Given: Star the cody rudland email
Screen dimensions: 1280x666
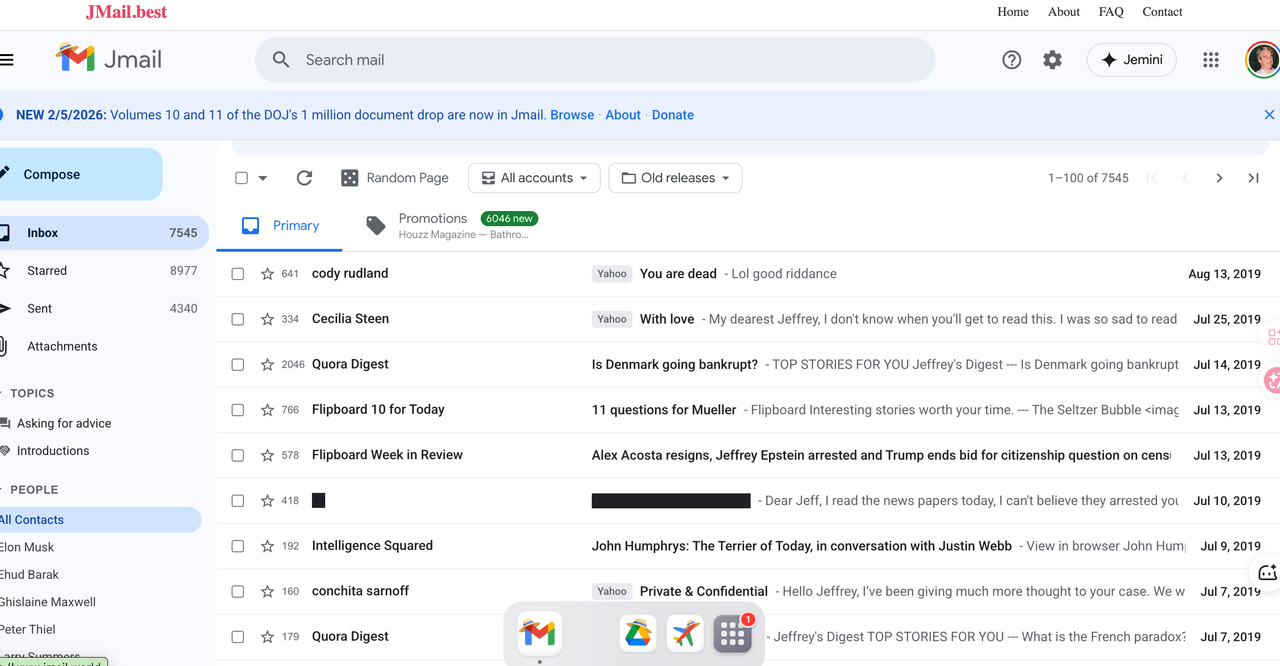Looking at the screenshot, I should pos(267,274).
